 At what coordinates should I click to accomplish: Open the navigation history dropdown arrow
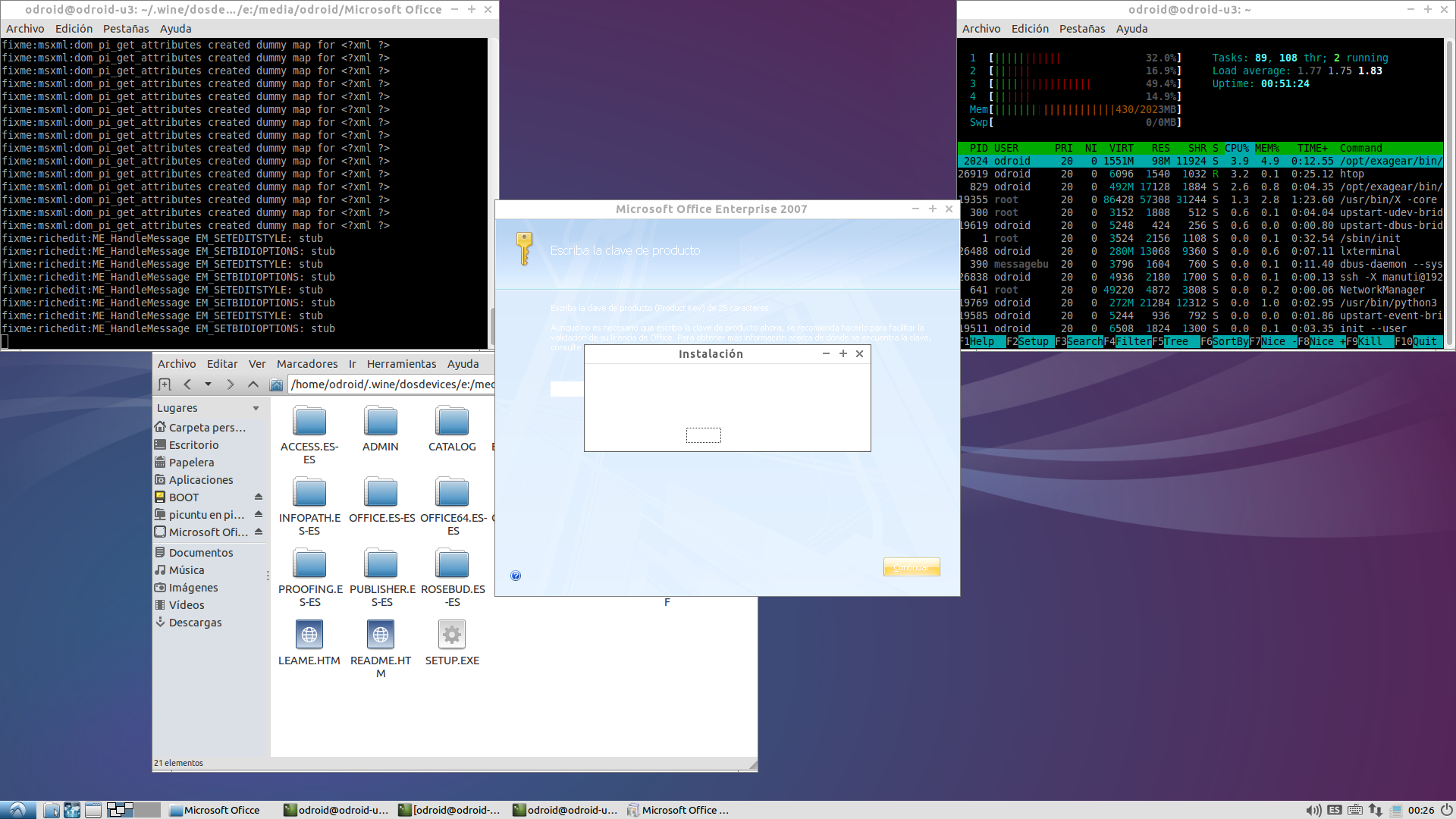(208, 384)
